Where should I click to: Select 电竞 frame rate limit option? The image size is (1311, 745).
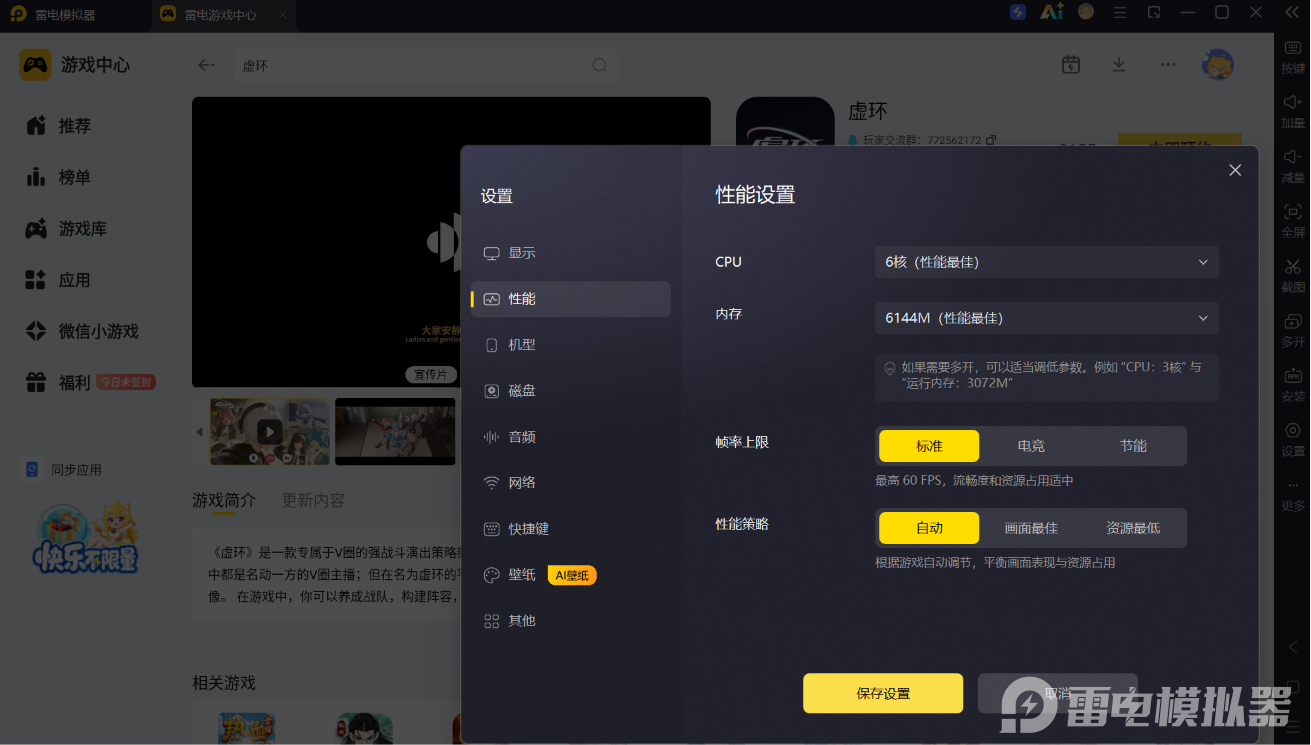tap(1031, 446)
